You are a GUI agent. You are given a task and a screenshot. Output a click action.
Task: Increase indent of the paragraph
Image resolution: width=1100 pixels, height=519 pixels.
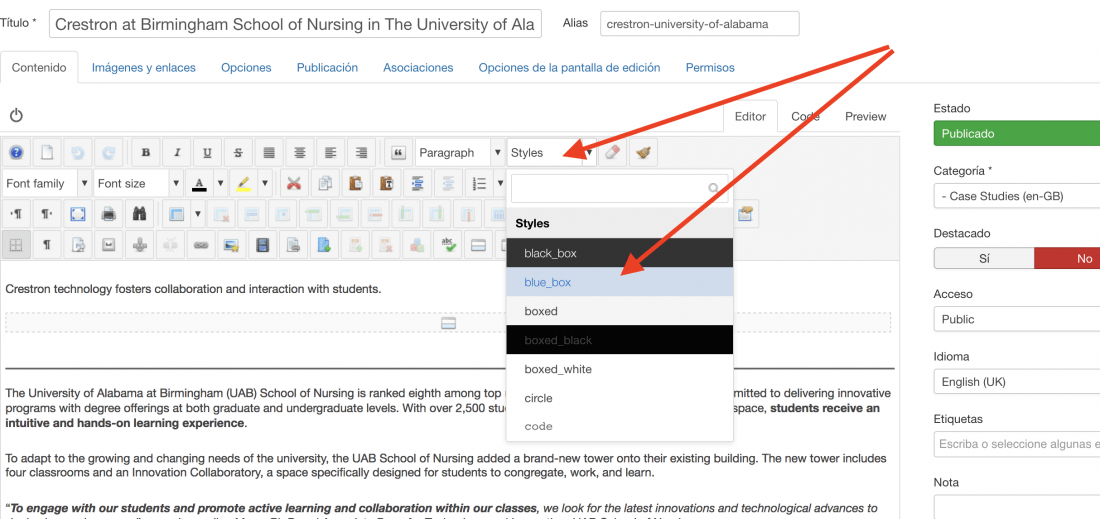[418, 183]
